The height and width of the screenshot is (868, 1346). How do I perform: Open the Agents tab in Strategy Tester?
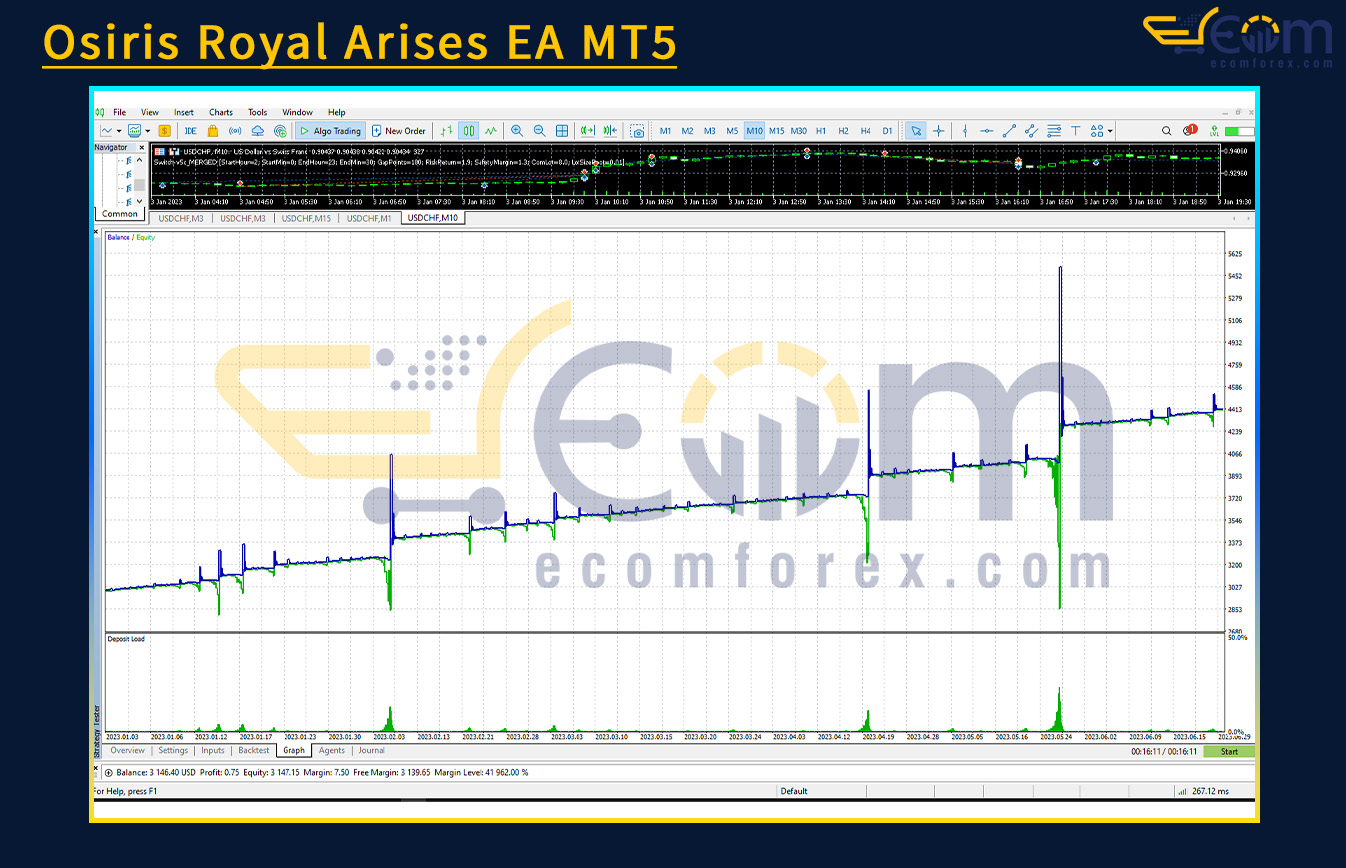(x=332, y=750)
